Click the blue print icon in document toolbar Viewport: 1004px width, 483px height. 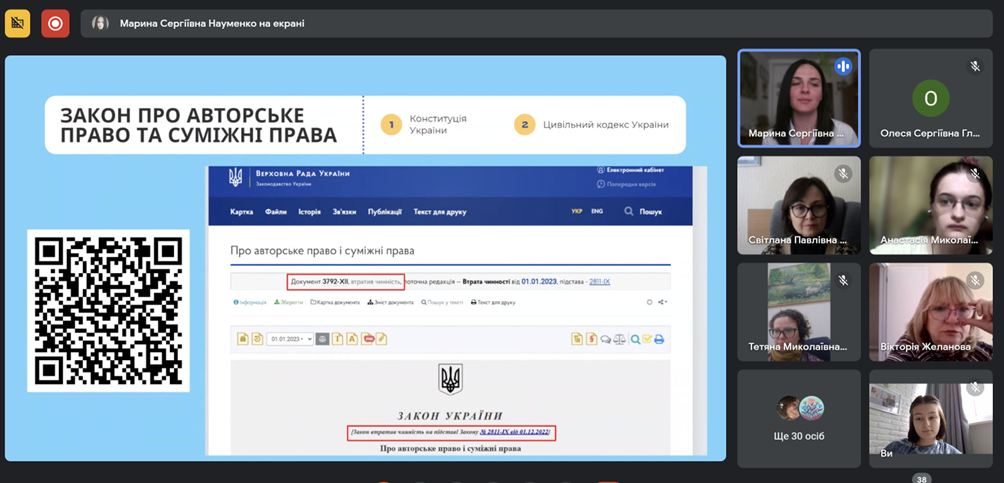pos(659,339)
